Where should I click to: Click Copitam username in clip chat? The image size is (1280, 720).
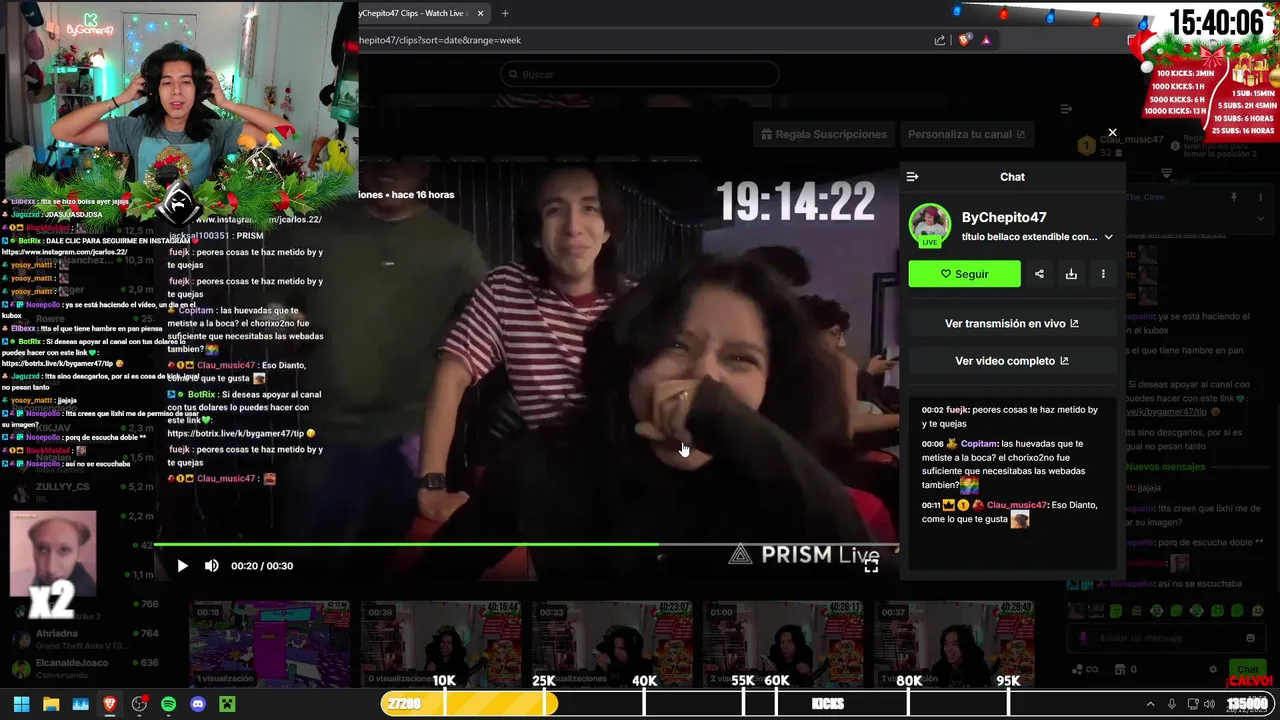[979, 444]
